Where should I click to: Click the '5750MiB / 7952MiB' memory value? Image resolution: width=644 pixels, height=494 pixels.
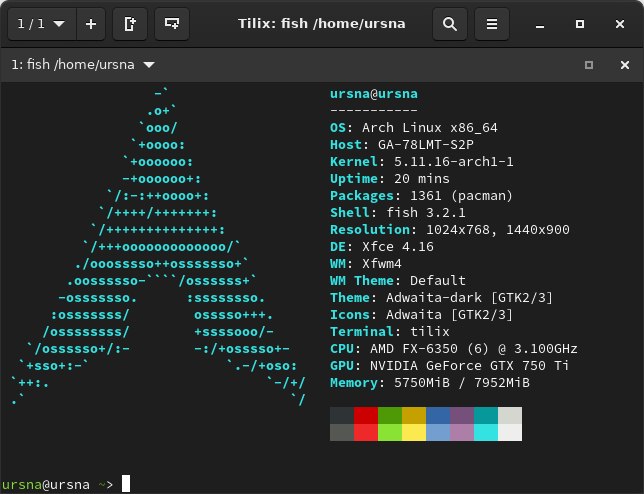click(x=462, y=383)
